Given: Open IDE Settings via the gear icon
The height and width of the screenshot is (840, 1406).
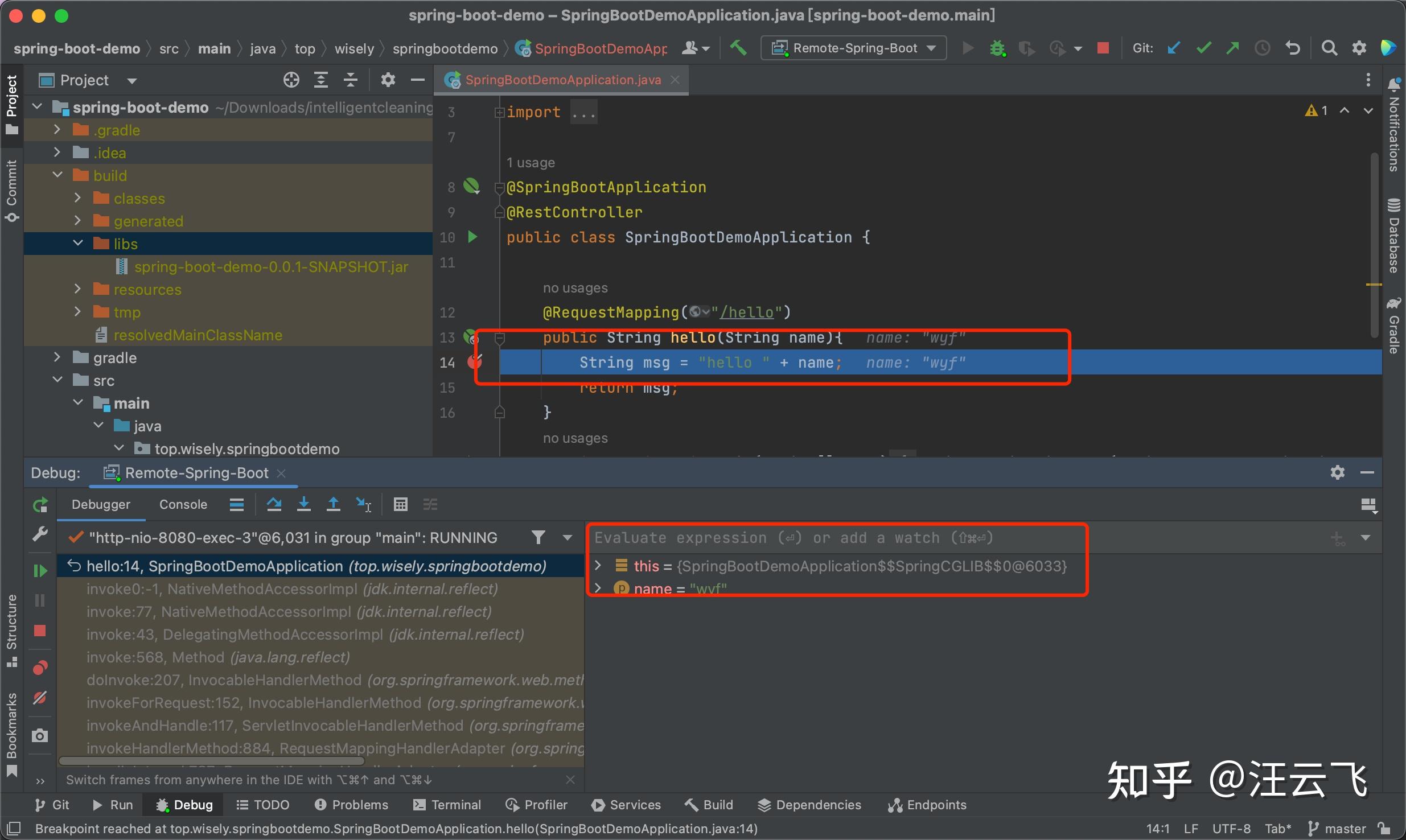Looking at the screenshot, I should coord(1360,48).
